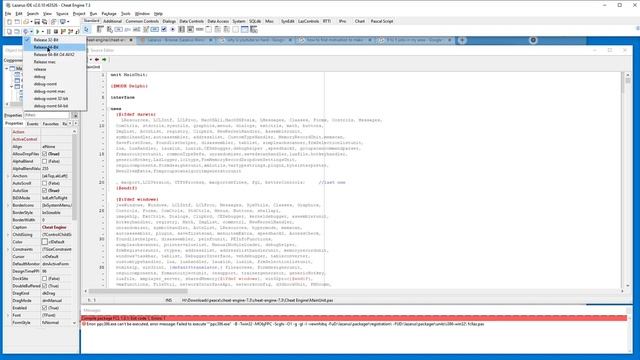Switch to the Favorites tab in Object Inspector
This screenshot has height=360, width=640.
pos(51,124)
